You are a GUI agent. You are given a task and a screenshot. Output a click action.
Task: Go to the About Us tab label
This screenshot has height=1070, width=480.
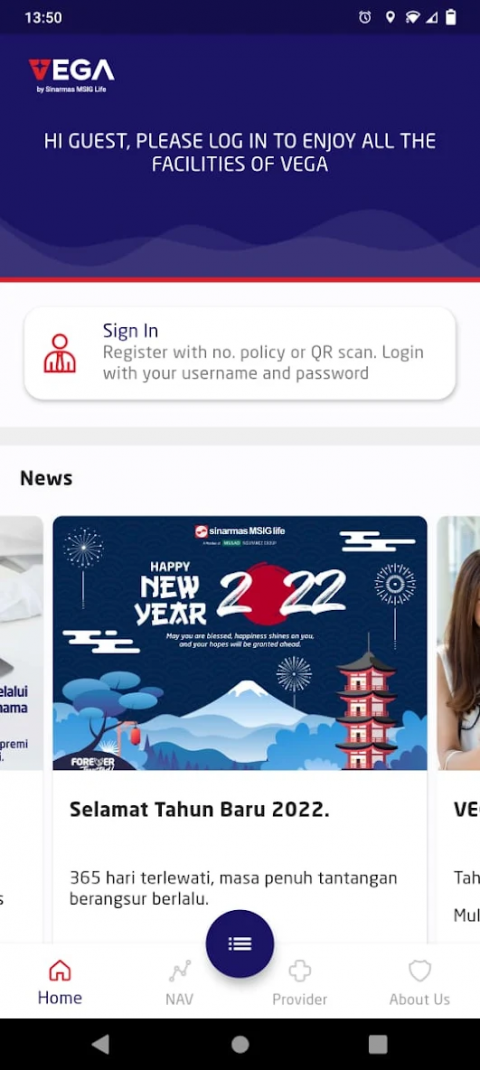[419, 999]
